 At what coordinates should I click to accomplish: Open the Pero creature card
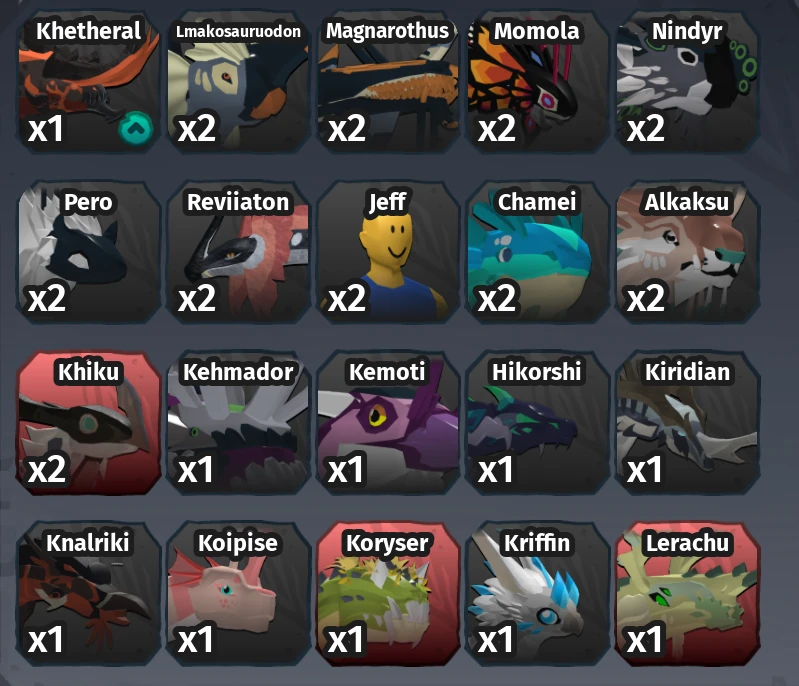(x=88, y=252)
